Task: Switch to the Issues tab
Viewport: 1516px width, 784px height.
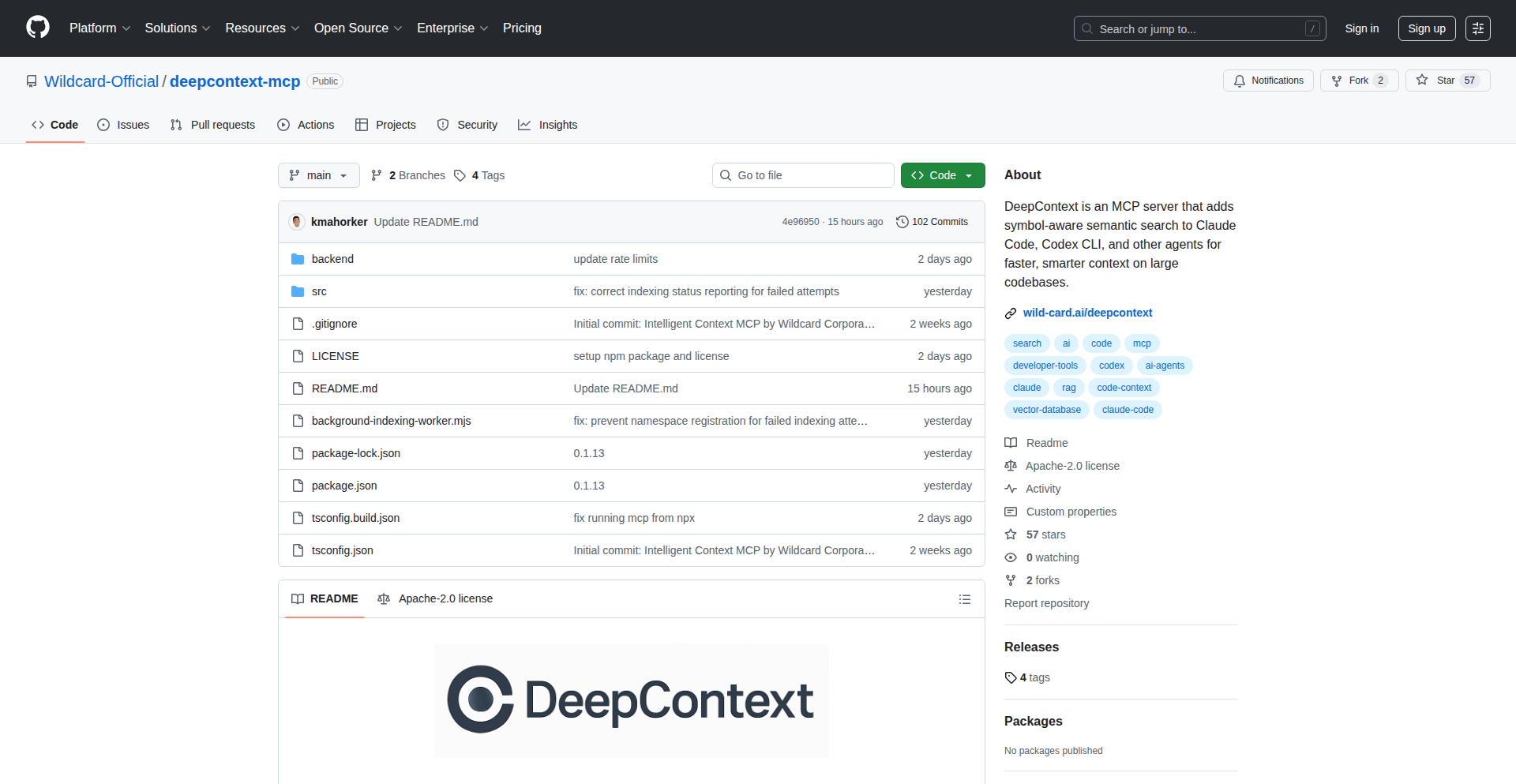Action: point(123,125)
